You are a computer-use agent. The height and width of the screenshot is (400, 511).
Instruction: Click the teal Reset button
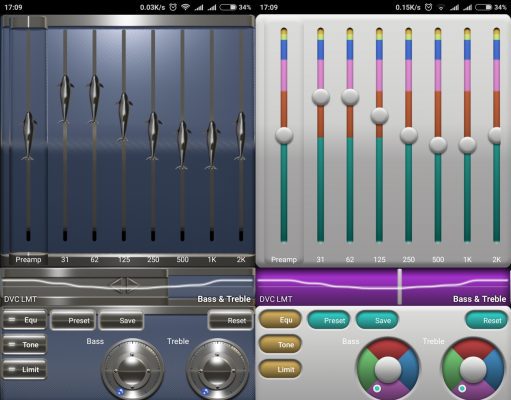point(486,320)
